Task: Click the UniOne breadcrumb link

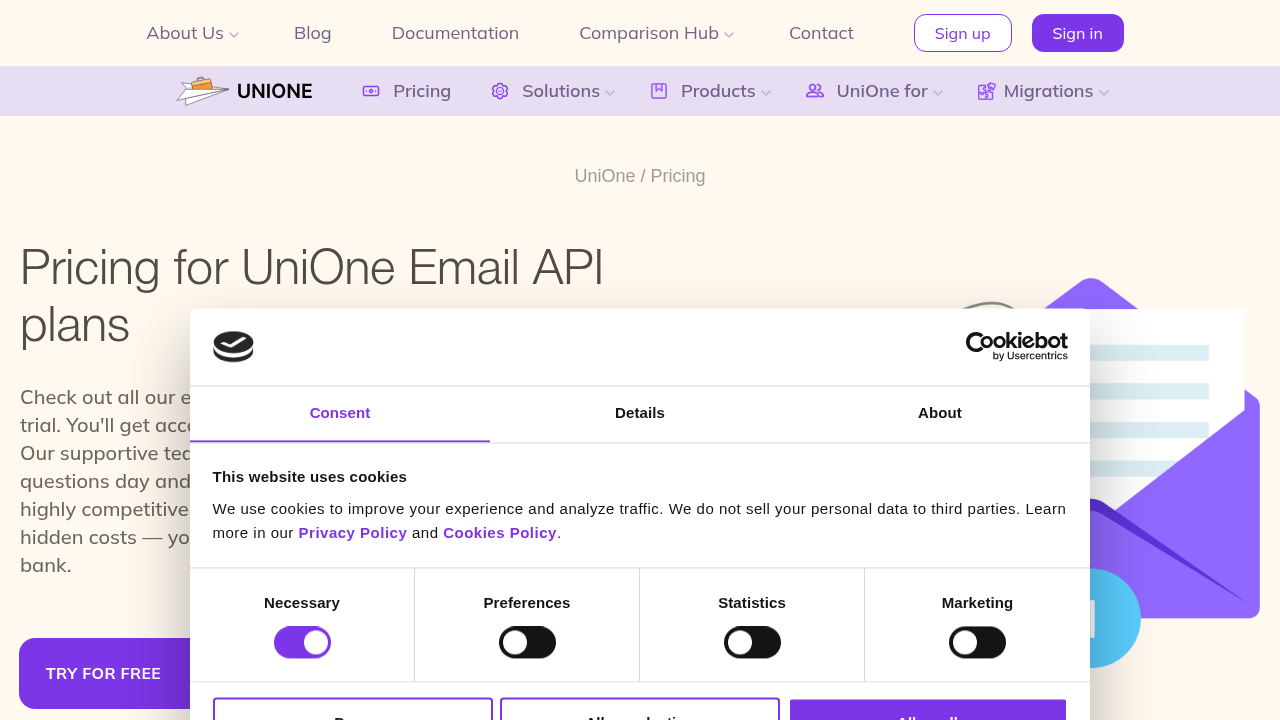Action: (604, 176)
